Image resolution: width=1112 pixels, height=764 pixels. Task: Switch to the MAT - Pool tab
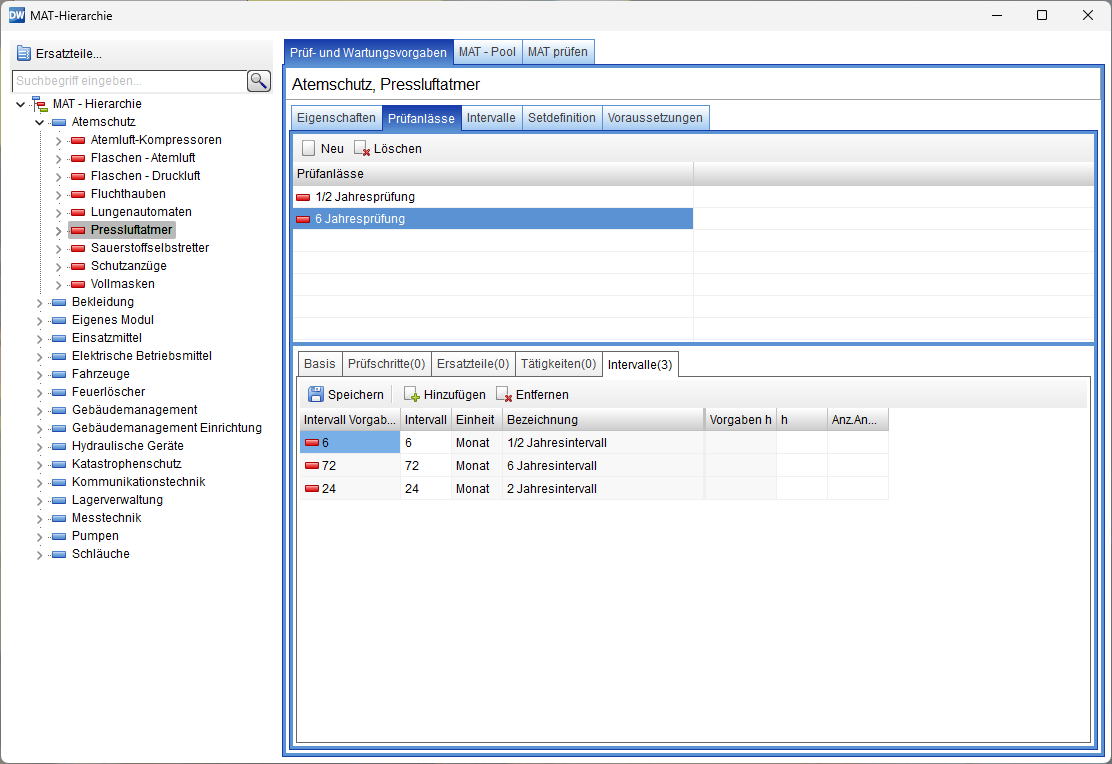click(488, 52)
